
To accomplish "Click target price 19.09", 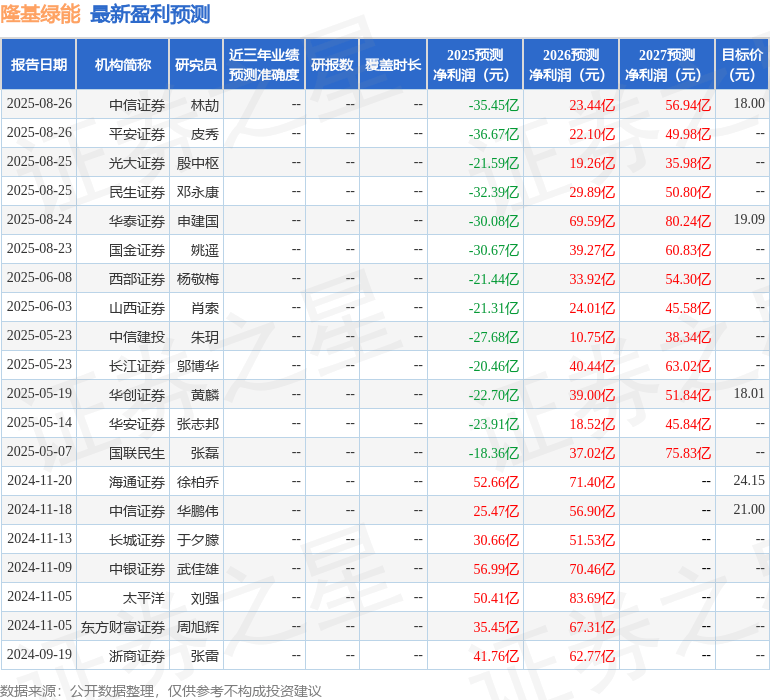I will (749, 219).
